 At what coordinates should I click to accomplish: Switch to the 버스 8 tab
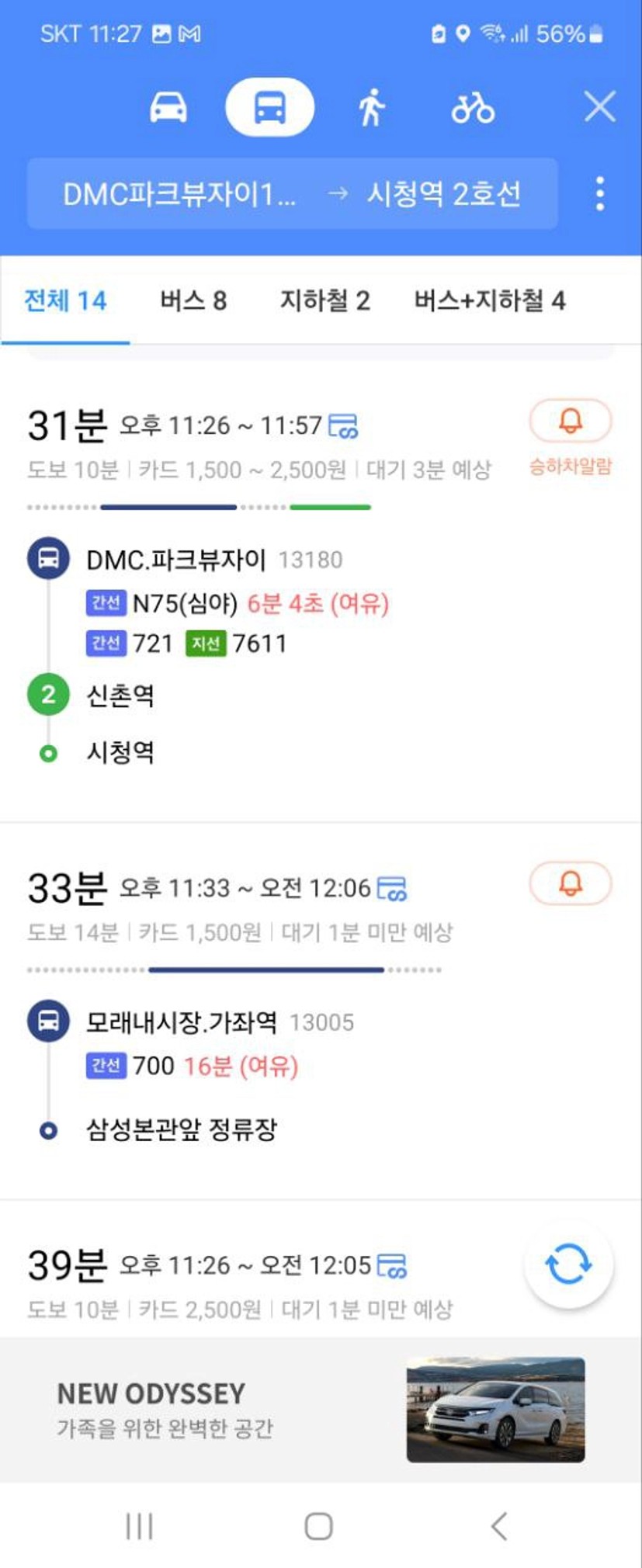[193, 300]
